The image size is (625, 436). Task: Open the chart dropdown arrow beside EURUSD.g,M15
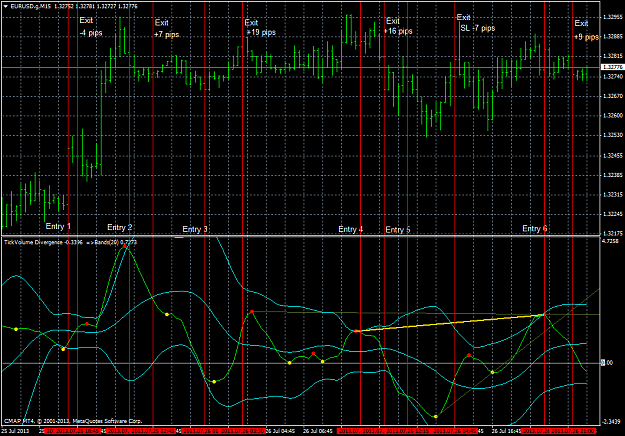click(6, 6)
